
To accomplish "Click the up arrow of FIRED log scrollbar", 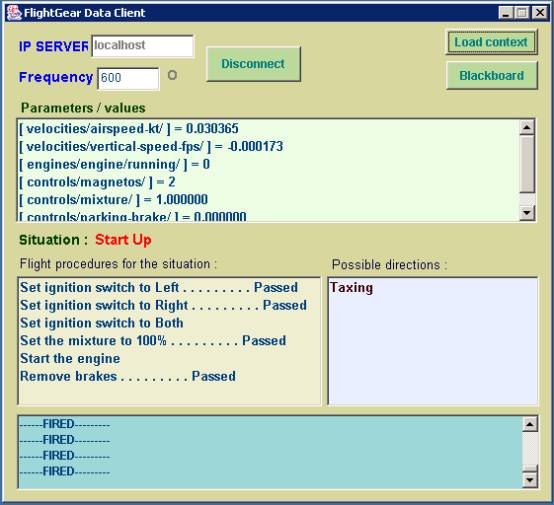I will pyautogui.click(x=530, y=424).
